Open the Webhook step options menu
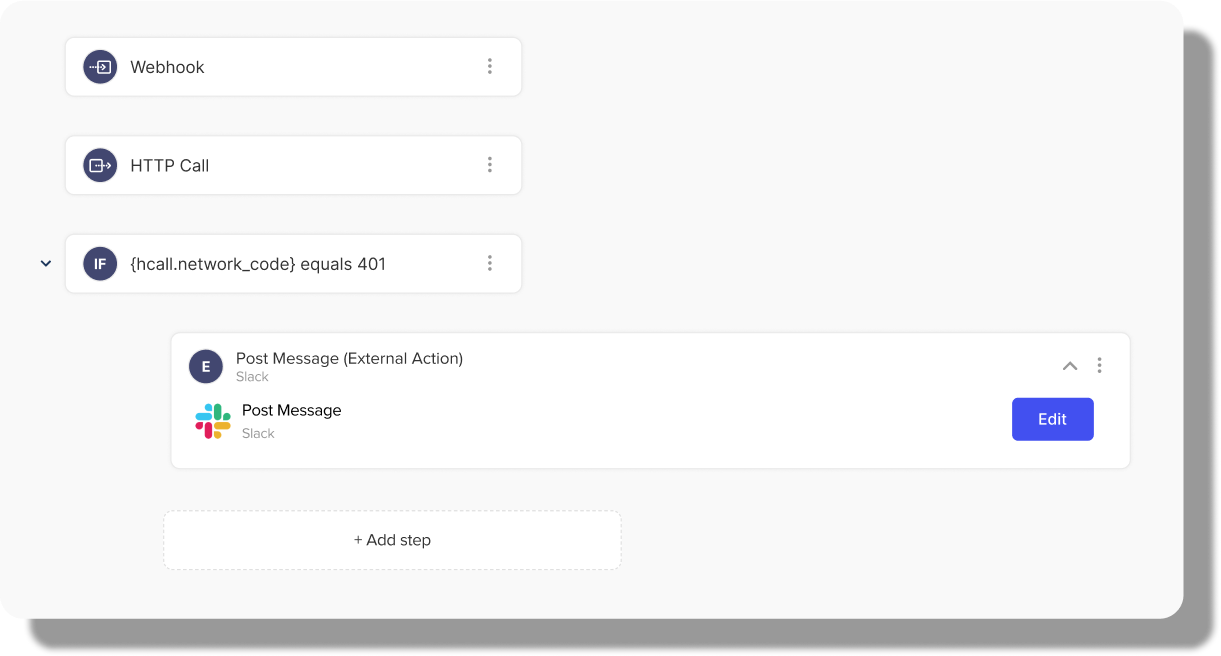The height and width of the screenshot is (656, 1221). coord(490,66)
